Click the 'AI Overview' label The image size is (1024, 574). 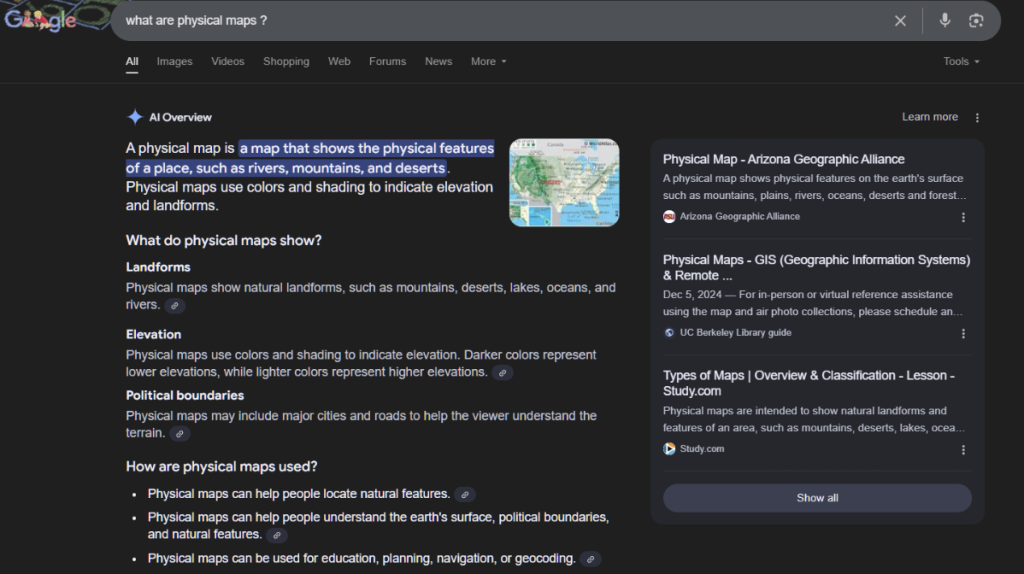[180, 118]
